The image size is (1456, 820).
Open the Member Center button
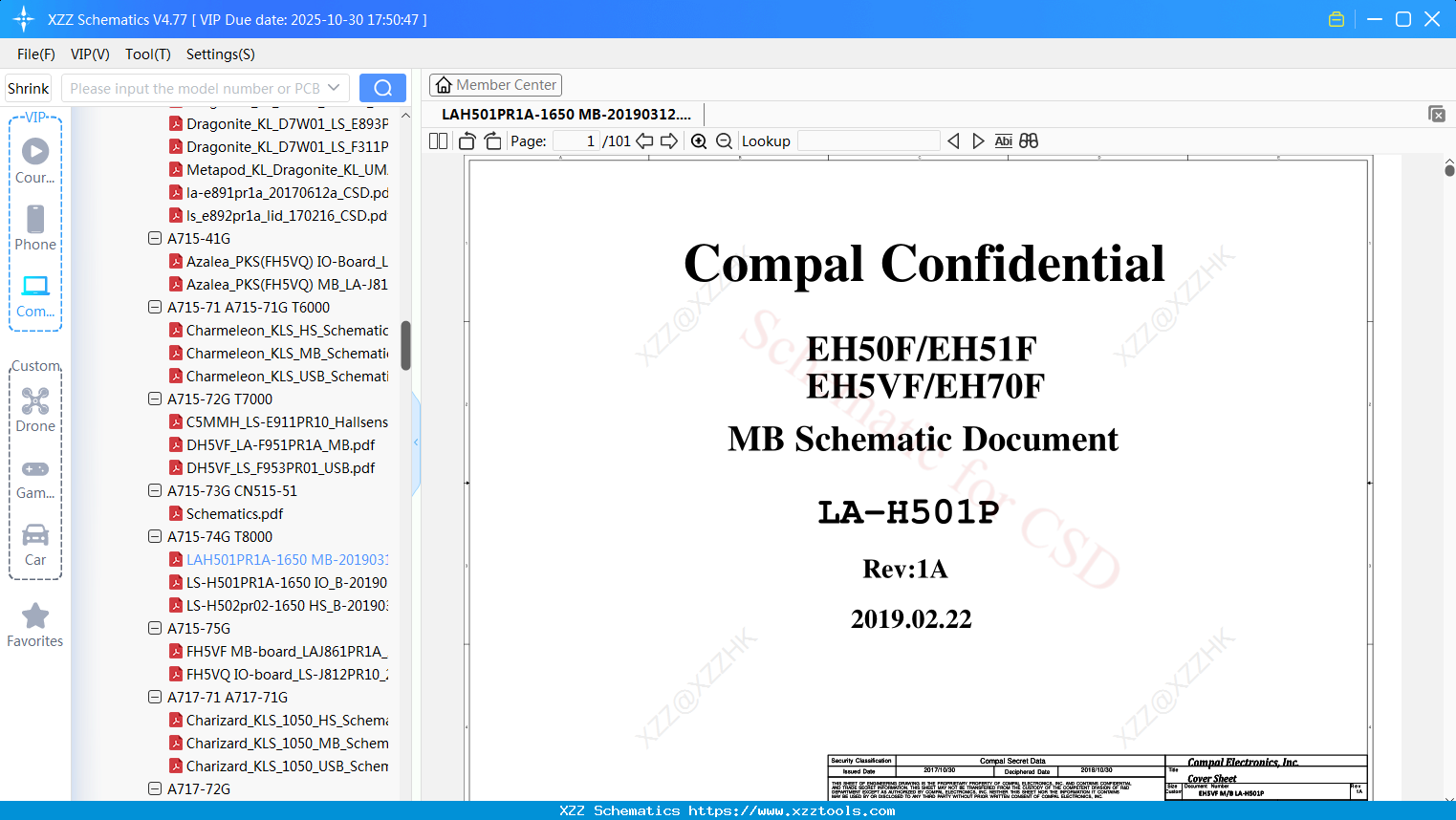coord(495,85)
